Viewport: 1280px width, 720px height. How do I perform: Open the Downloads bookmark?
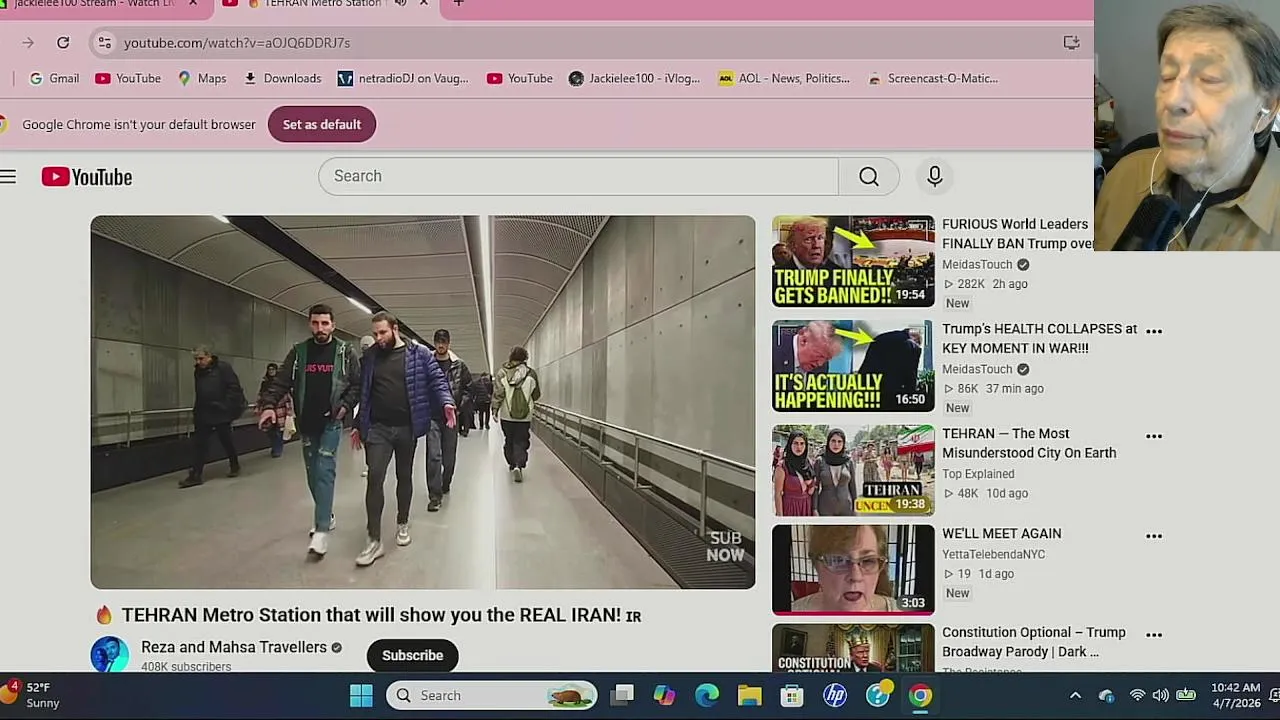pos(282,78)
